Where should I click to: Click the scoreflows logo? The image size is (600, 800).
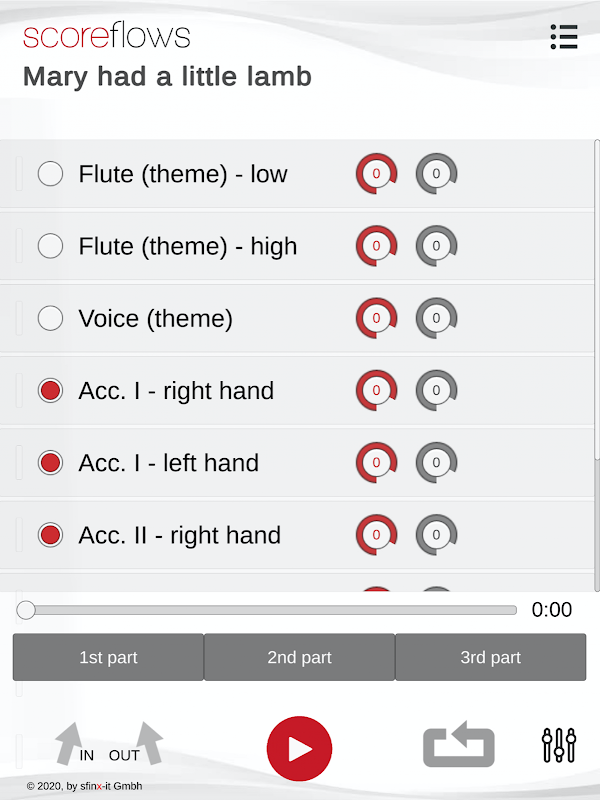pos(106,37)
